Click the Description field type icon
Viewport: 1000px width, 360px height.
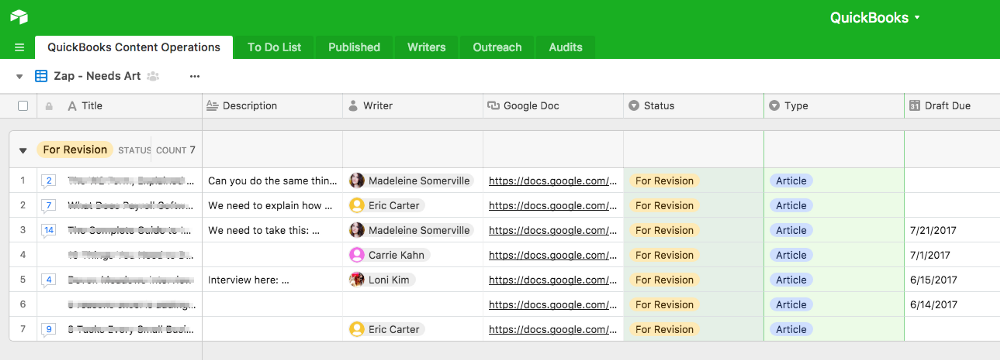(x=212, y=106)
